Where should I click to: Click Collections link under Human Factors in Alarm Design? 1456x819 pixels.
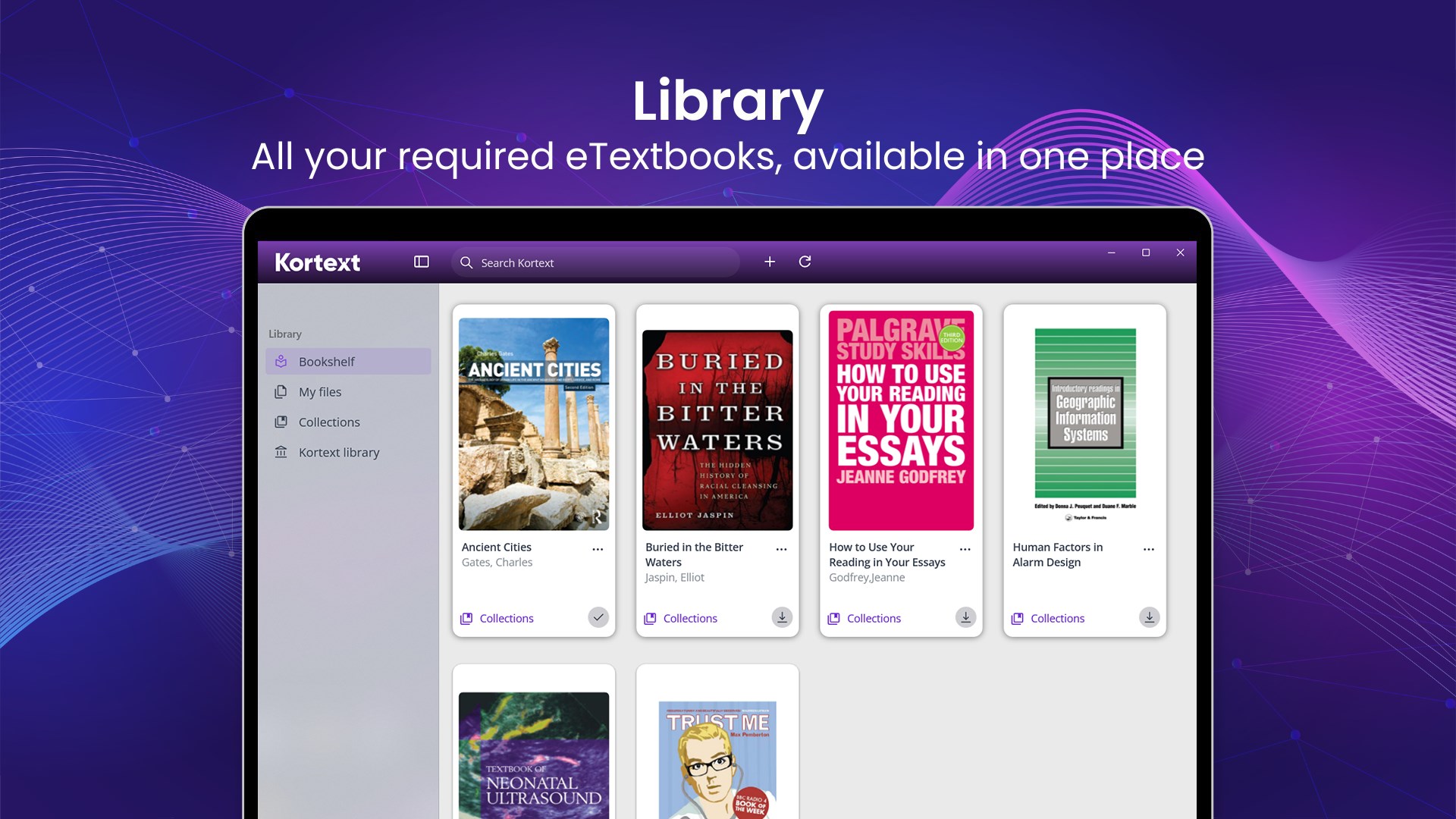[1056, 618]
